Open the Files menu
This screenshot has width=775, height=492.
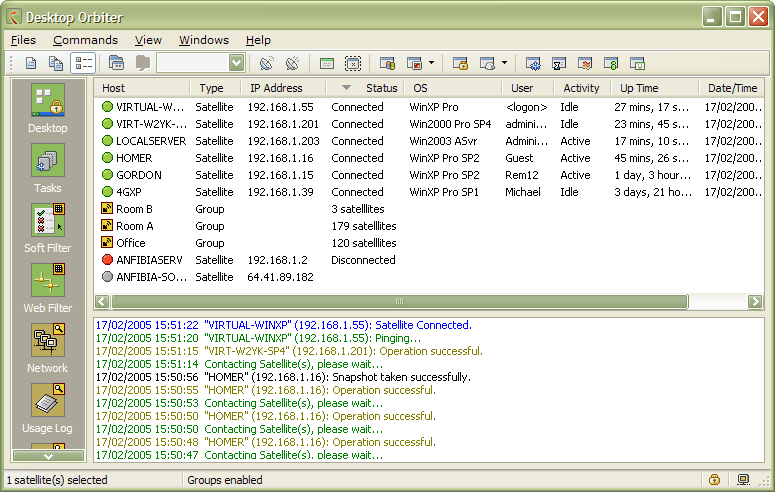tap(23, 40)
